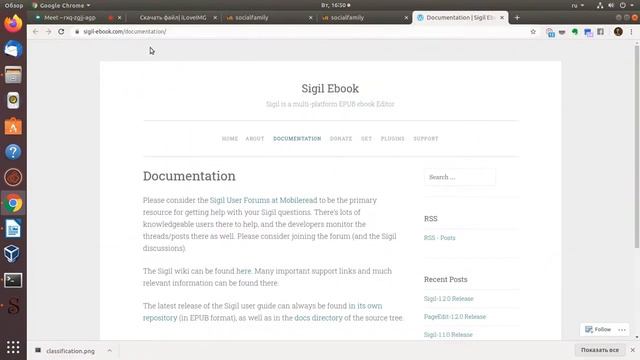Open the PageEdit-1.2.0 Release post

tap(455, 316)
